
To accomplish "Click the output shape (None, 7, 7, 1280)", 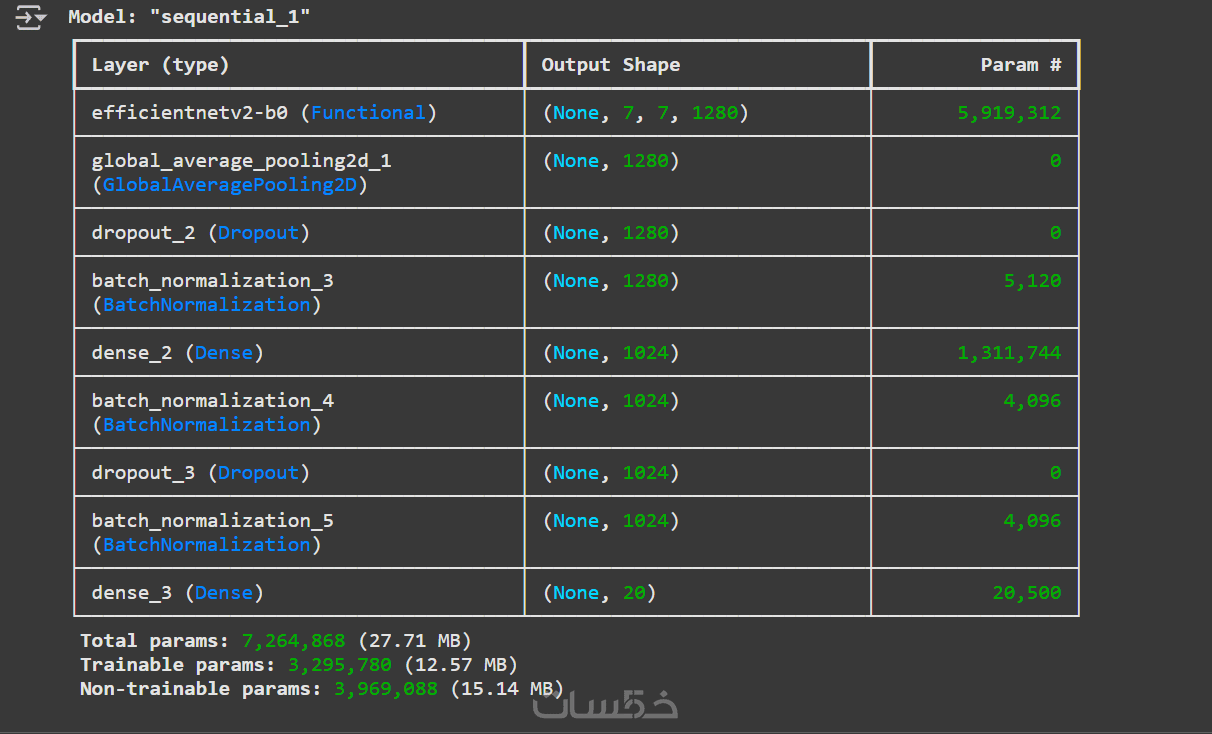I will coord(645,113).
